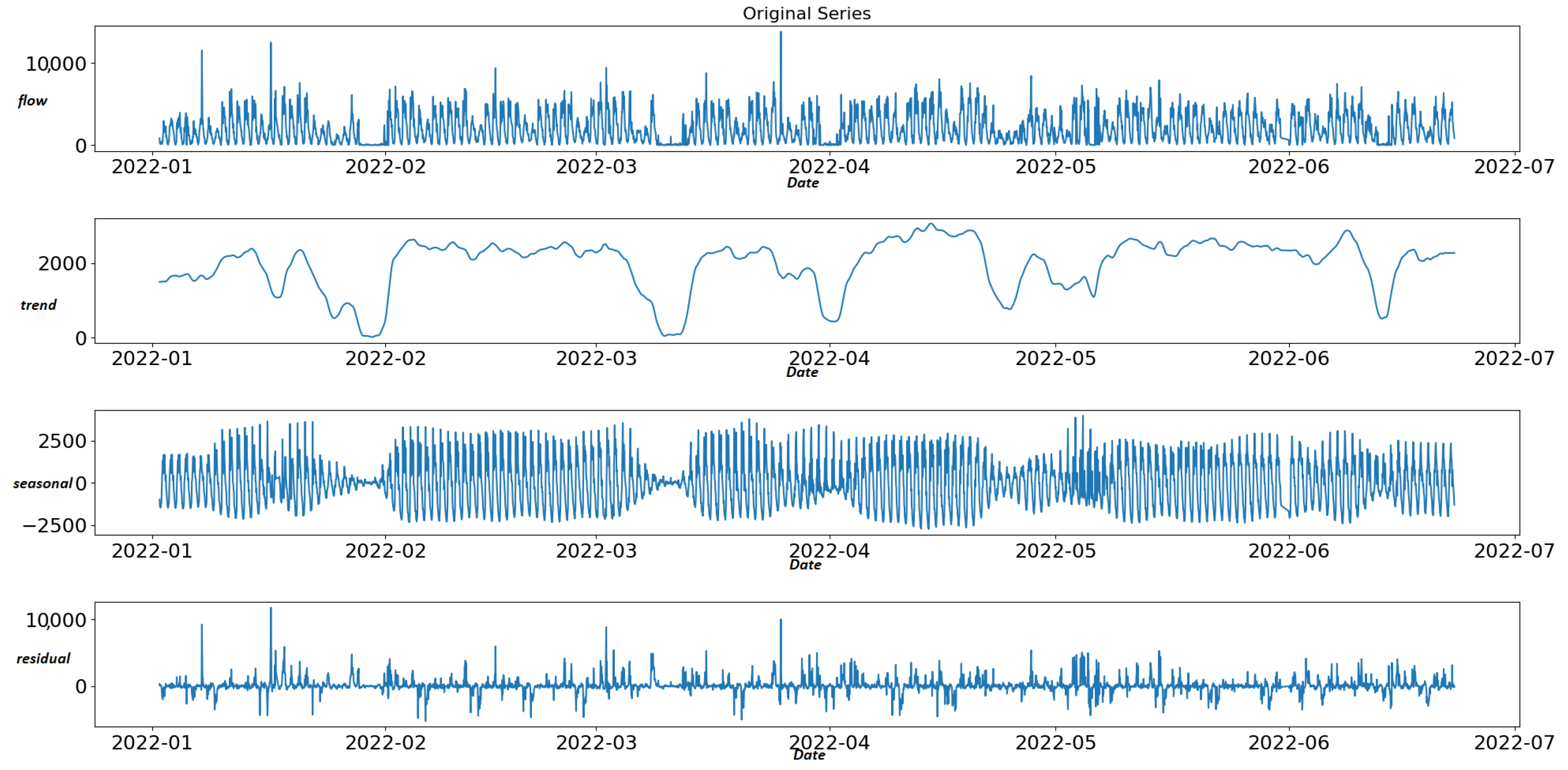This screenshot has width=1568, height=770.
Task: Click the 10,000 tick label on the residual axis
Action: [x=56, y=620]
